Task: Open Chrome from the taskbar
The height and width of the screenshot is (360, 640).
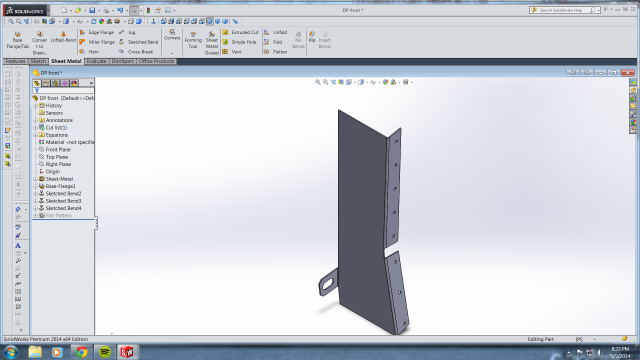Action: coord(81,352)
